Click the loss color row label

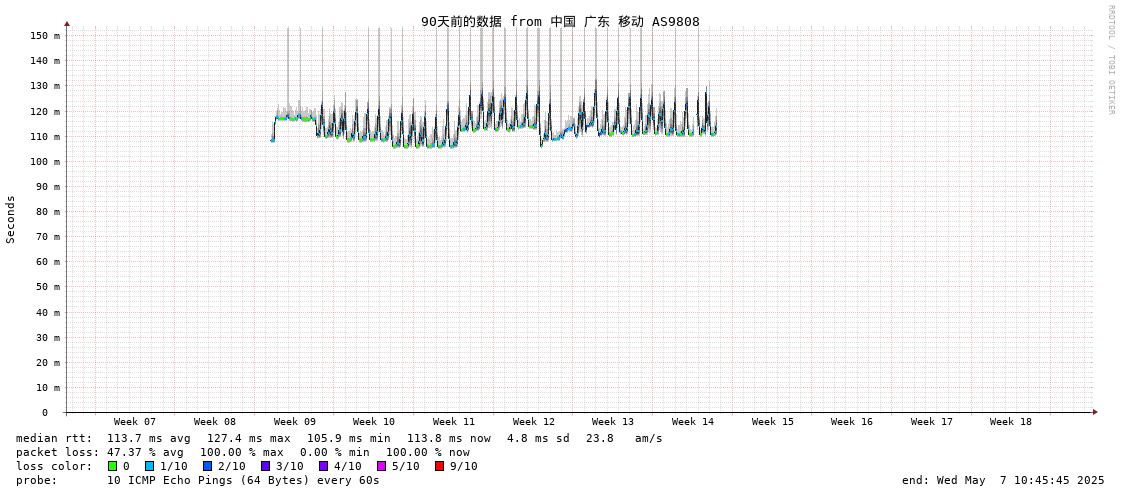click(54, 466)
